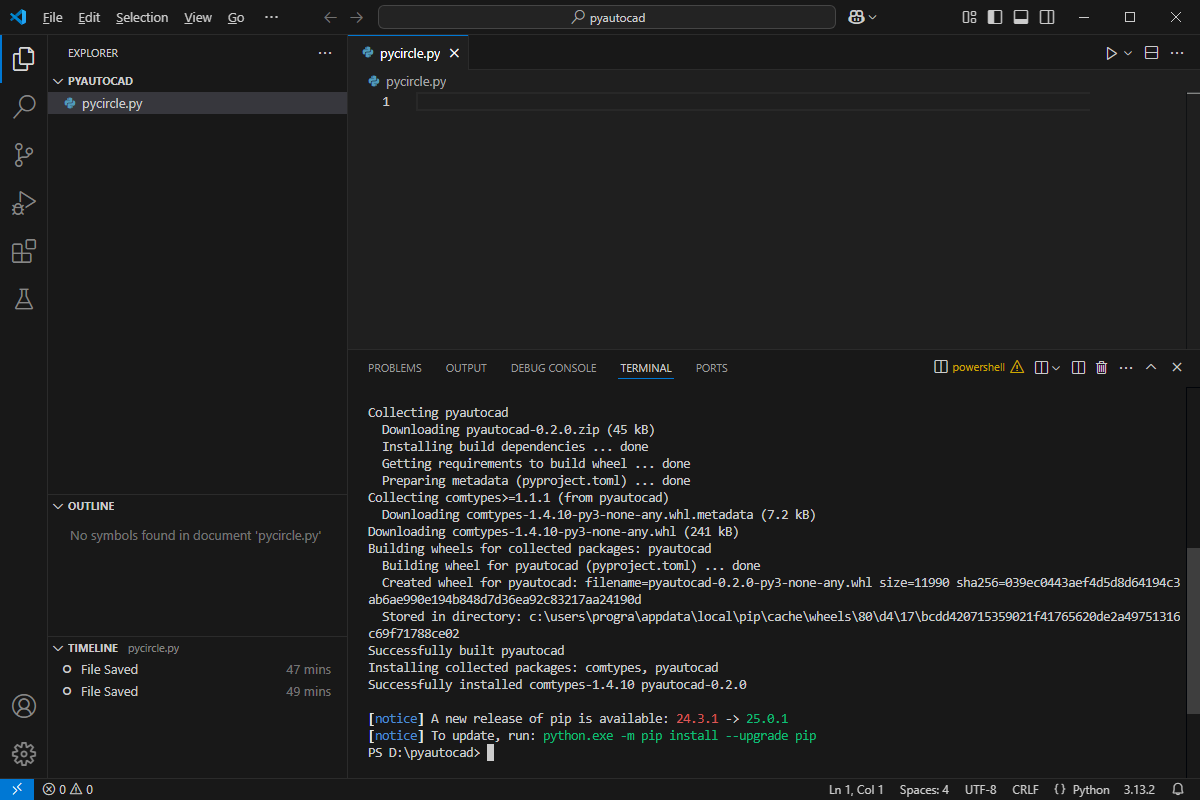
Task: Open File Saved entry from 49 mins
Action: point(197,691)
